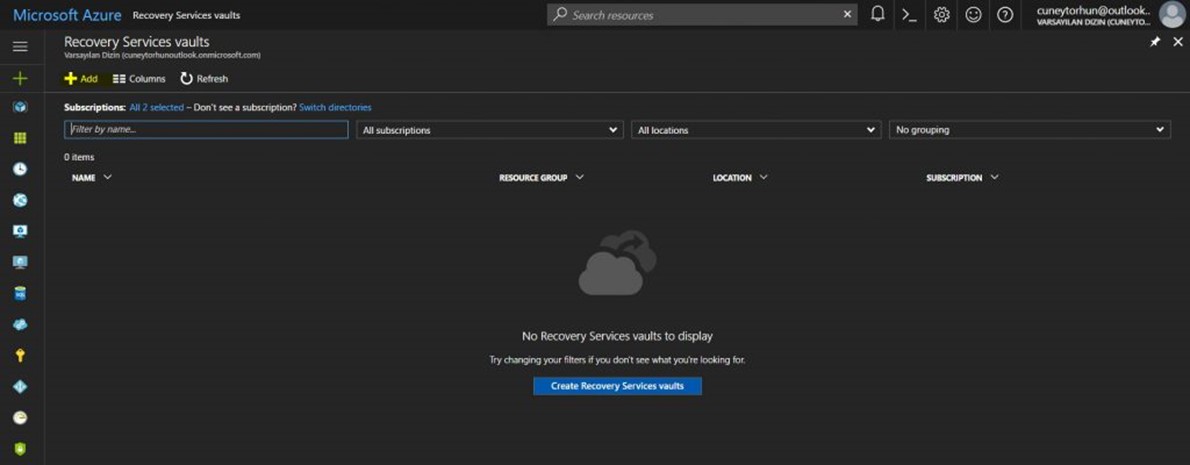Open the cube Dashboard icon in sidebar

(20, 107)
